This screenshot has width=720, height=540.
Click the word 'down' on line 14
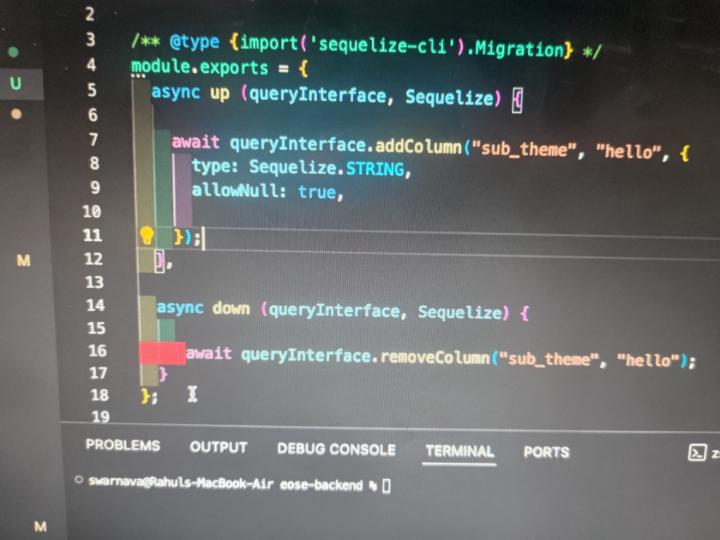coord(231,308)
